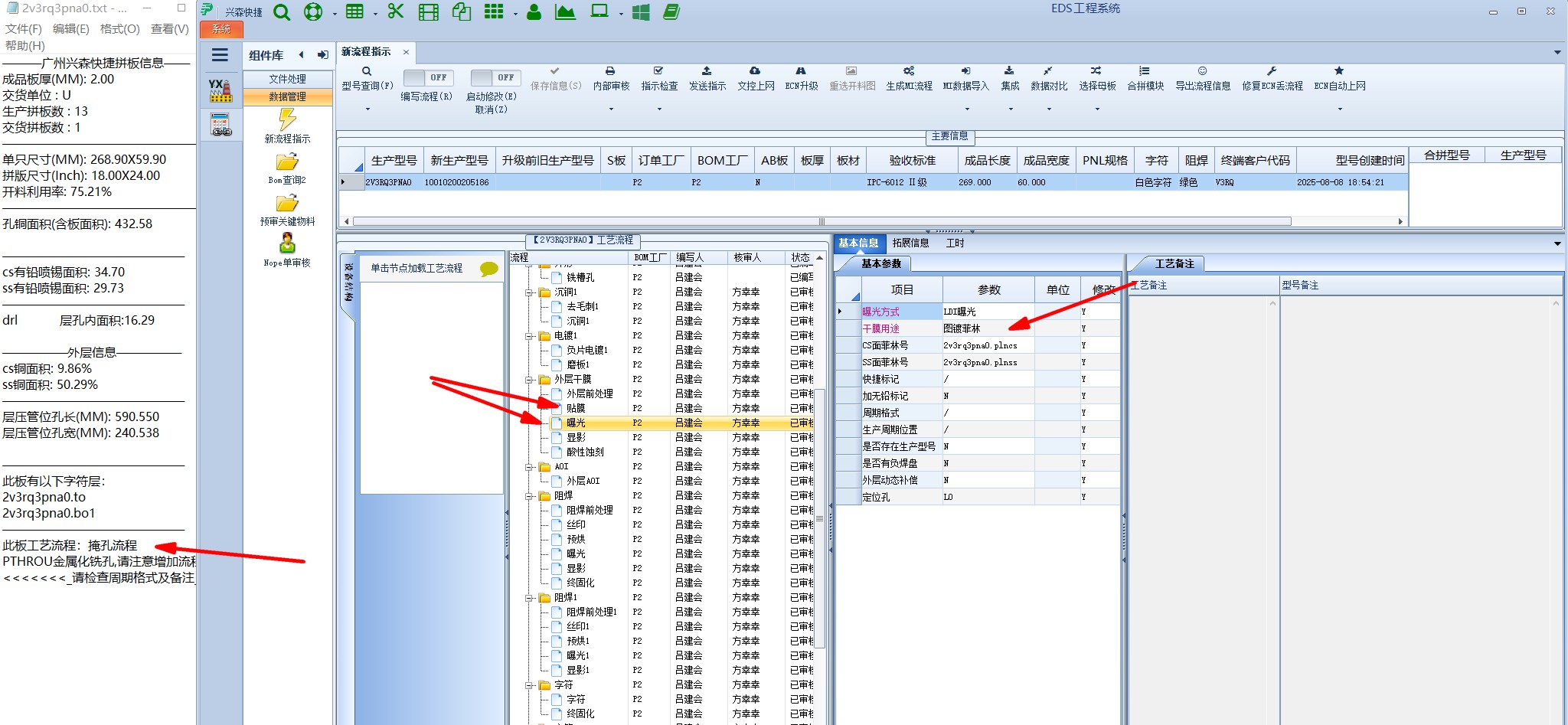The image size is (1568, 725).
Task: Click 合拼模块 list tool
Action: (x=1145, y=79)
